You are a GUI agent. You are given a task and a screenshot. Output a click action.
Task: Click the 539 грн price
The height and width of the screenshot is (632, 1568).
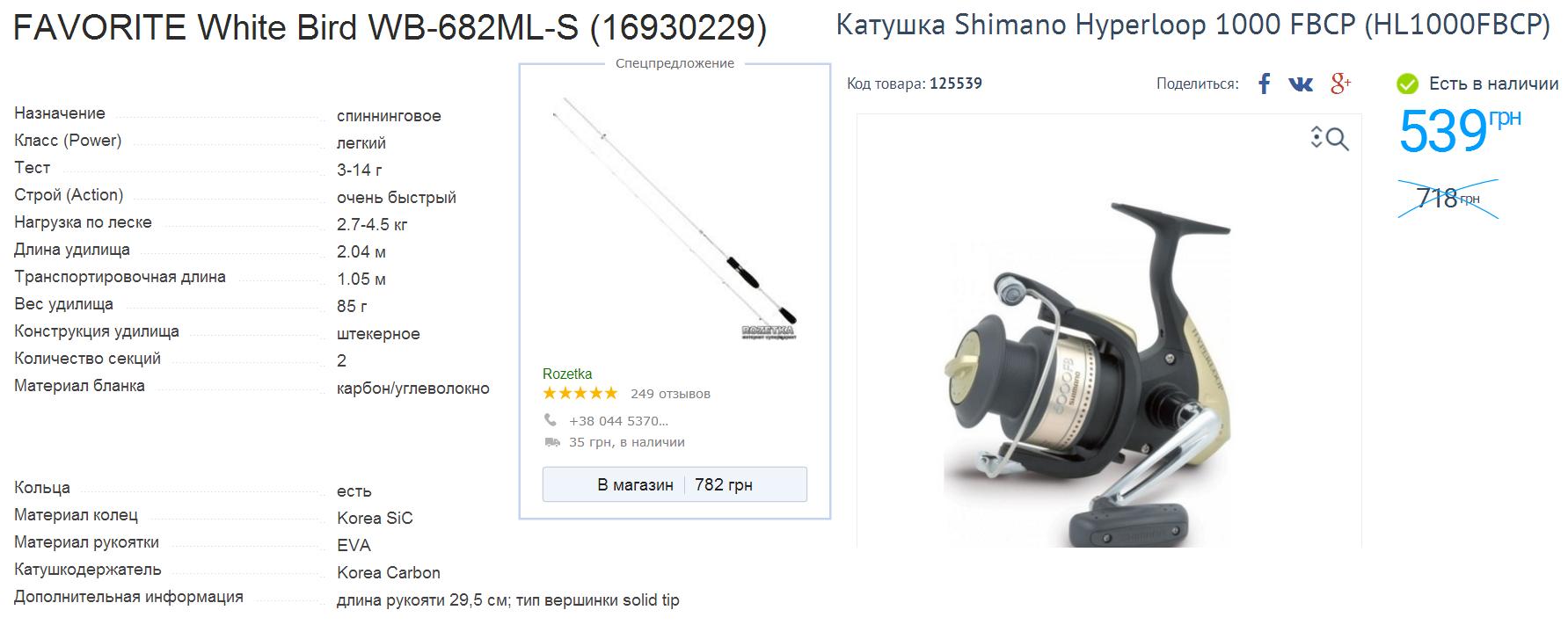(x=1459, y=130)
